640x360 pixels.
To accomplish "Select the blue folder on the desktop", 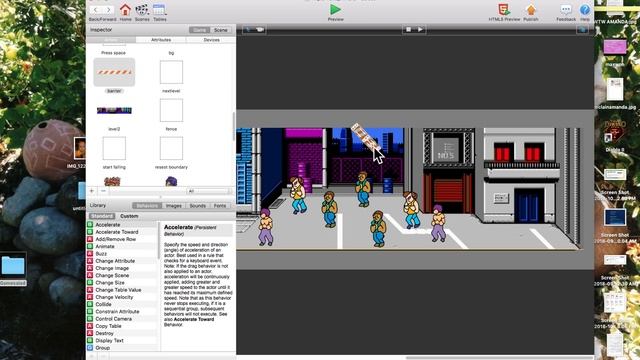I will [x=13, y=266].
